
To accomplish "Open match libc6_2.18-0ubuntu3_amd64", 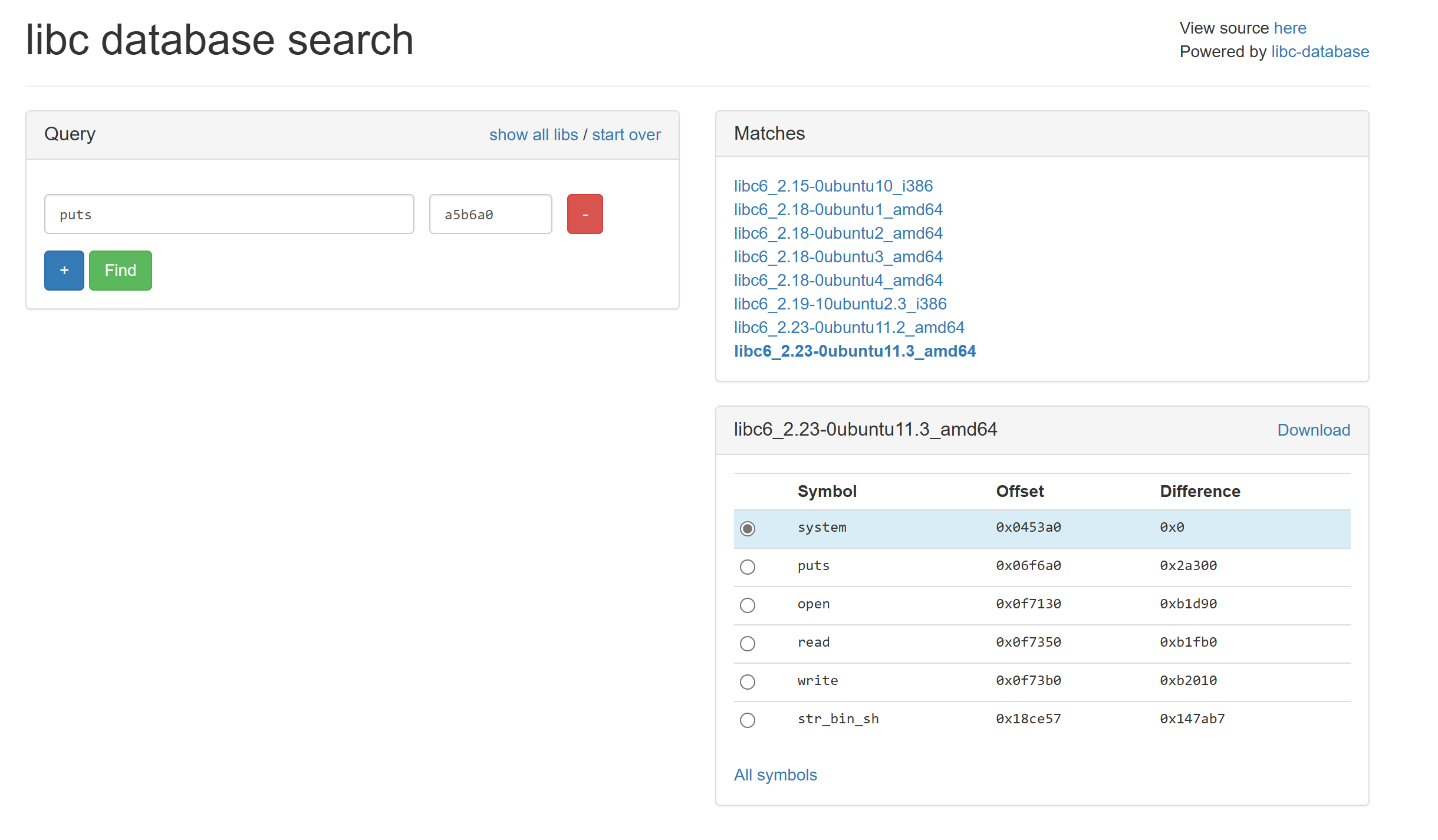I will click(x=838, y=256).
